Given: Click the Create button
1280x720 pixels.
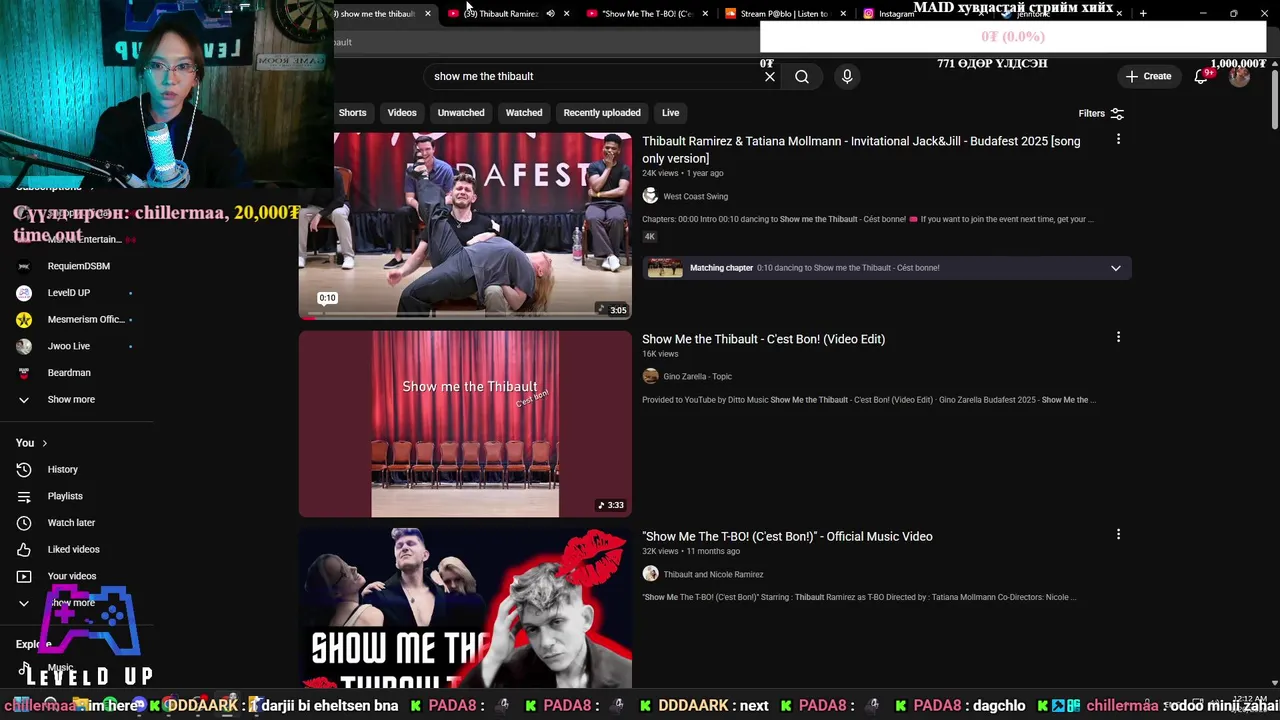Looking at the screenshot, I should (1148, 76).
